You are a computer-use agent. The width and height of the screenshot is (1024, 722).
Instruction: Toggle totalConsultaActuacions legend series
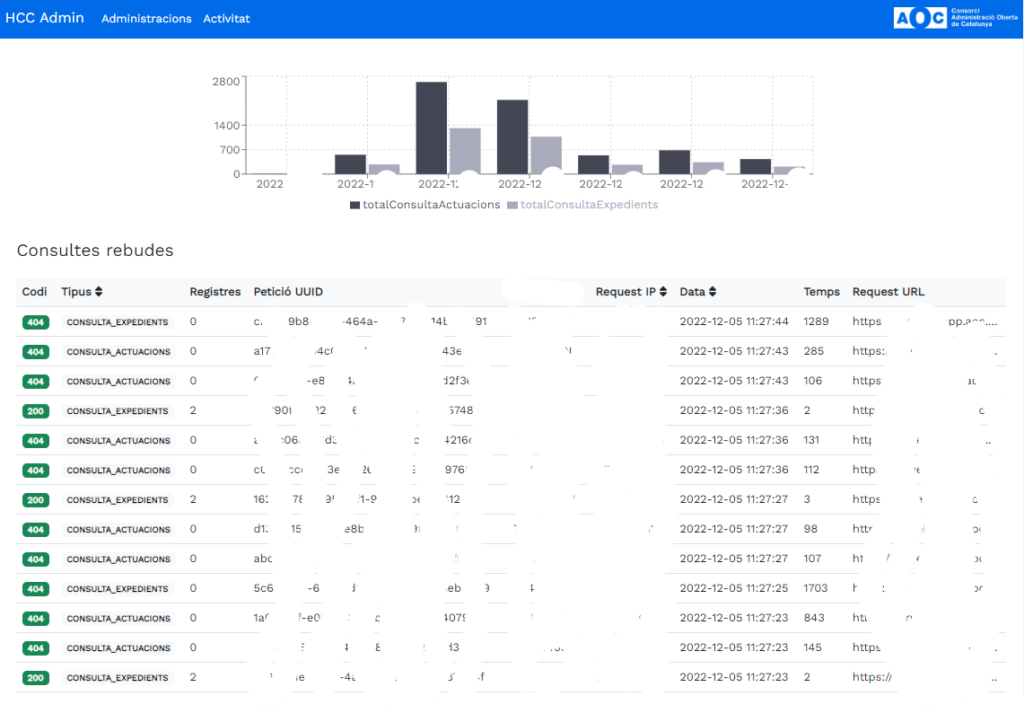(x=424, y=205)
